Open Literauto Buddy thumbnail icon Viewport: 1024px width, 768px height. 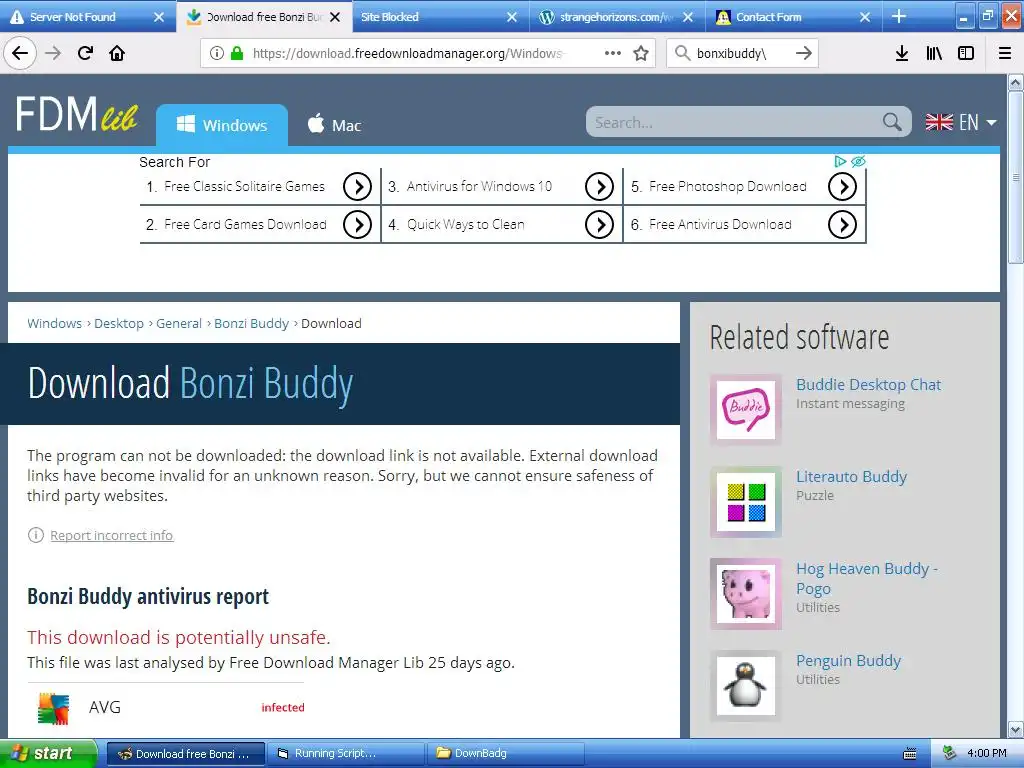[x=746, y=502]
